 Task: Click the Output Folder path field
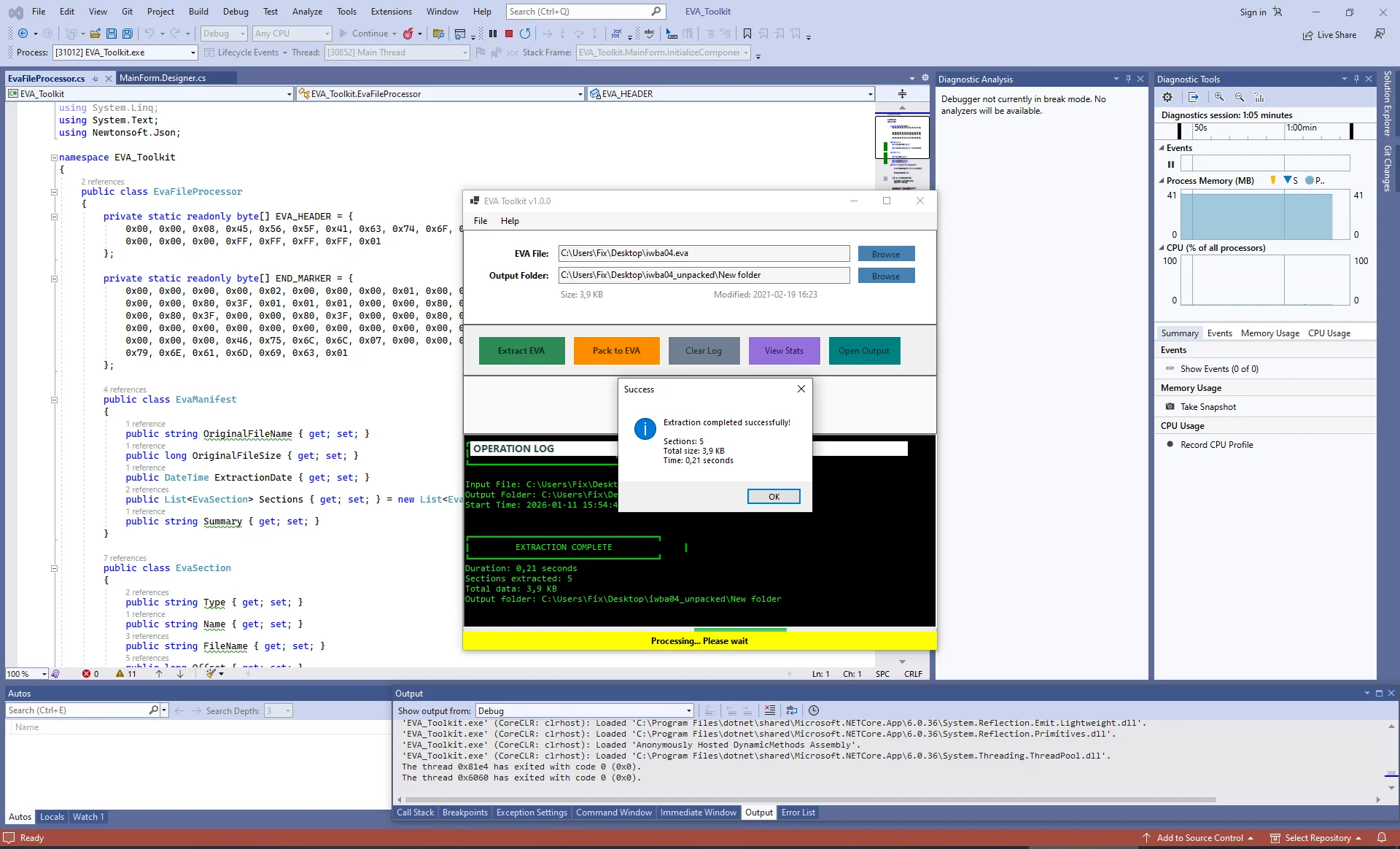click(704, 276)
